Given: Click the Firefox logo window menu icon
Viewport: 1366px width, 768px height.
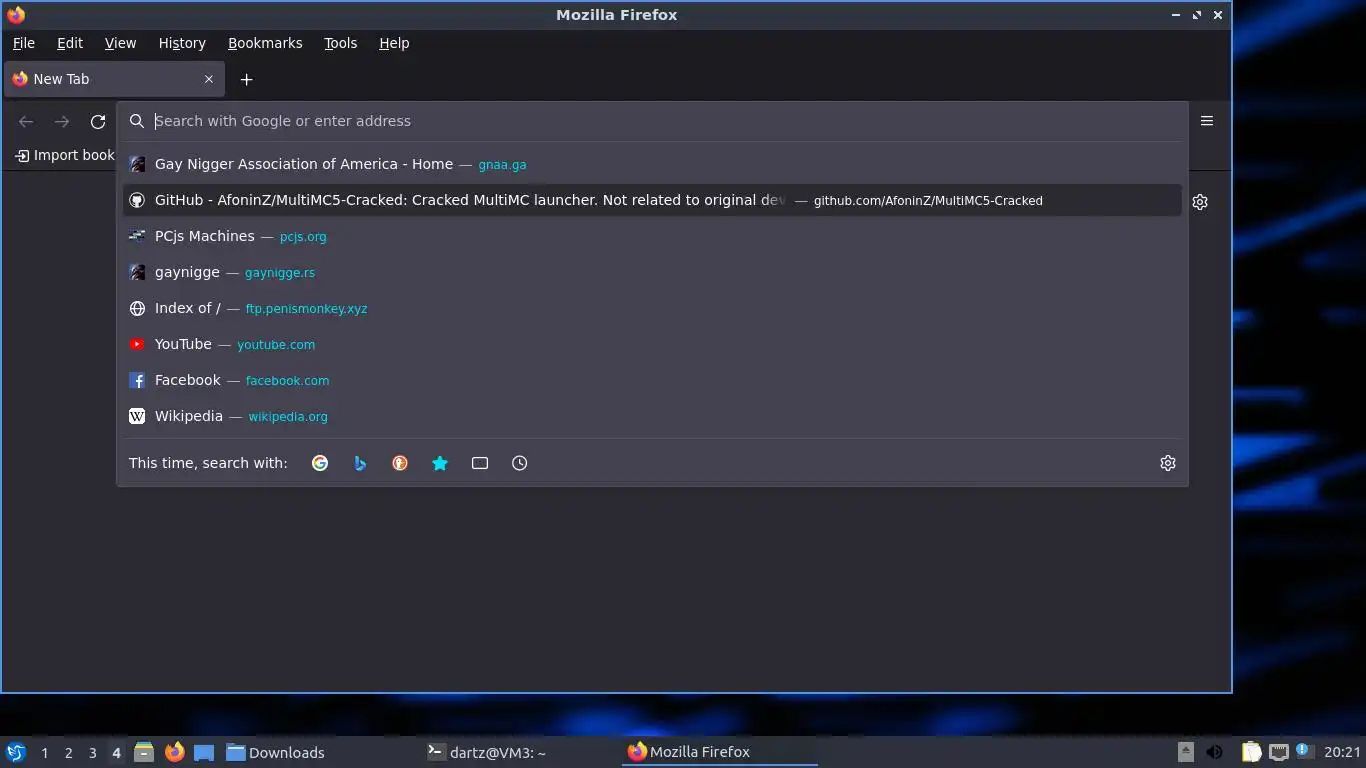Looking at the screenshot, I should (16, 15).
